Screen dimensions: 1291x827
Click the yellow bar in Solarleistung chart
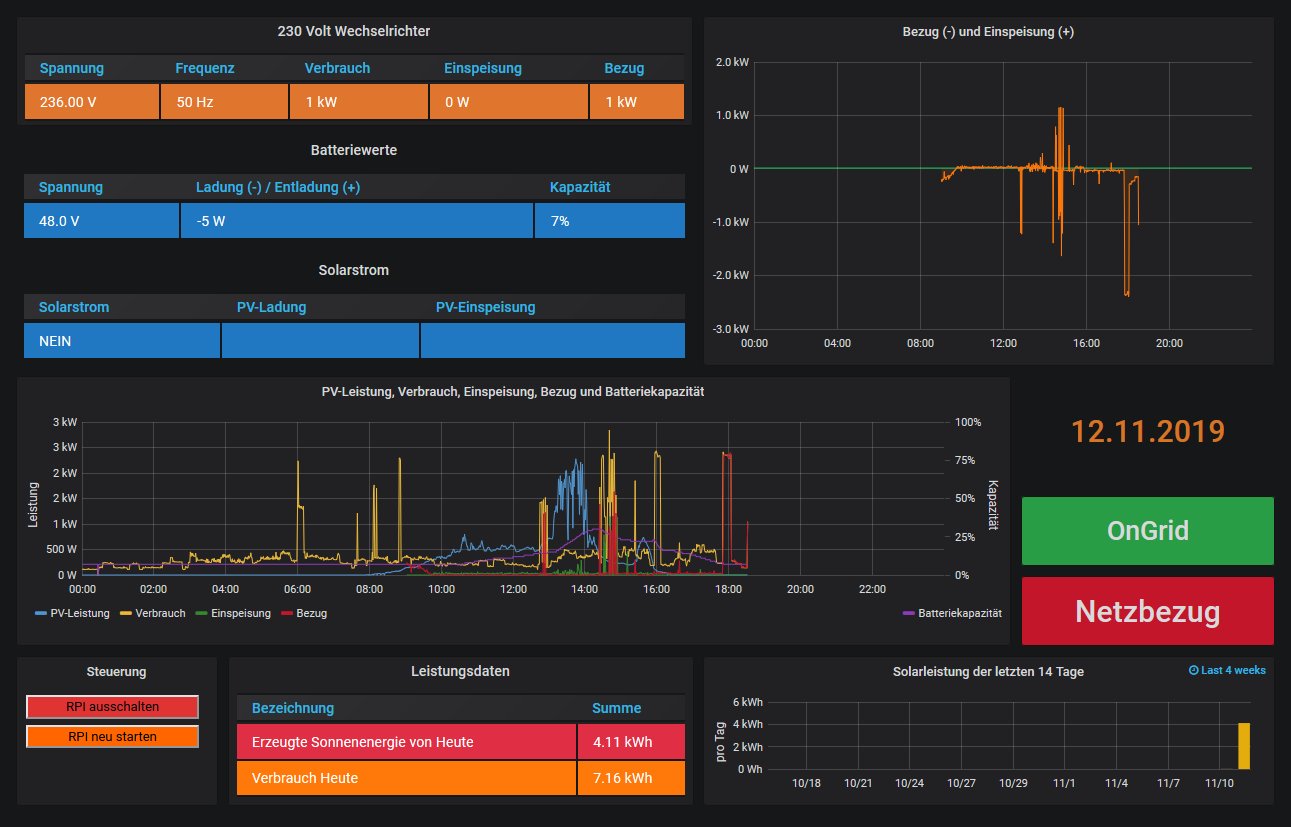coord(1244,746)
